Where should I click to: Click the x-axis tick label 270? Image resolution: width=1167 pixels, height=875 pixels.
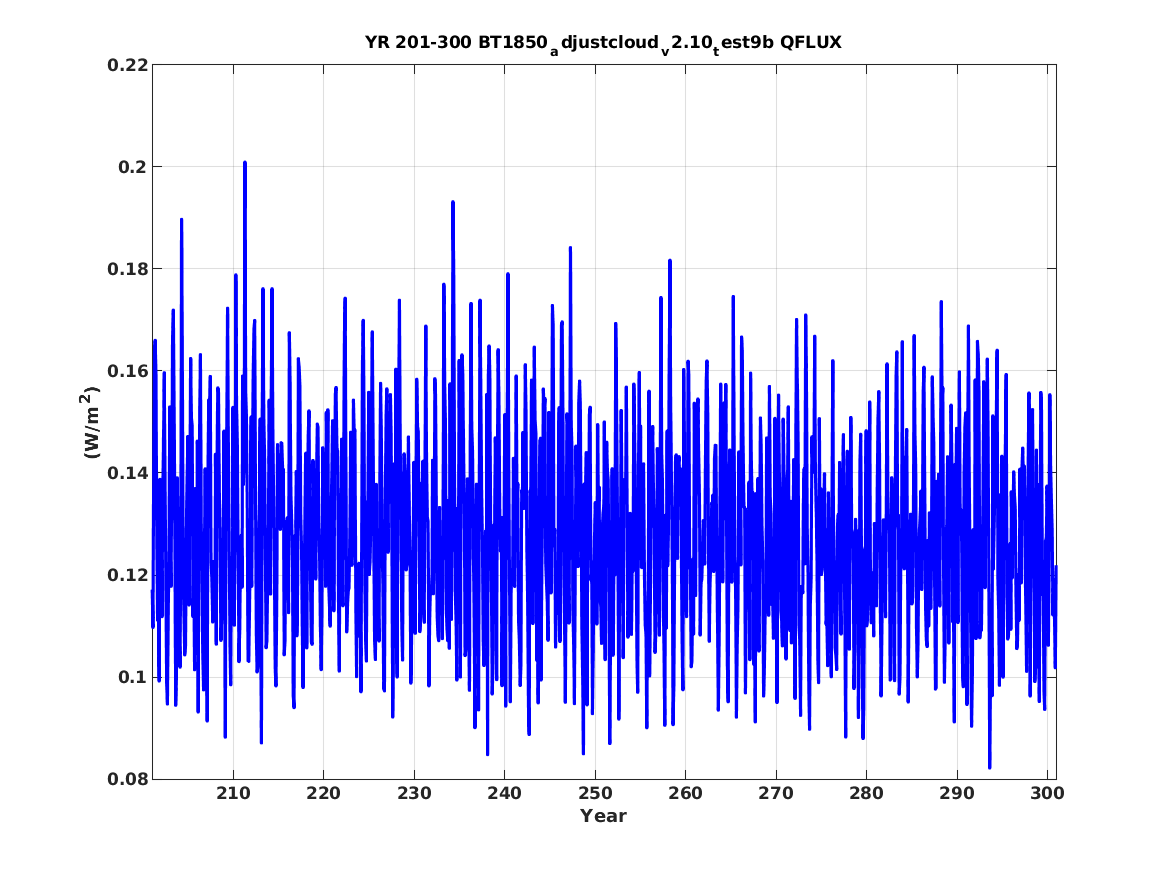(x=776, y=794)
